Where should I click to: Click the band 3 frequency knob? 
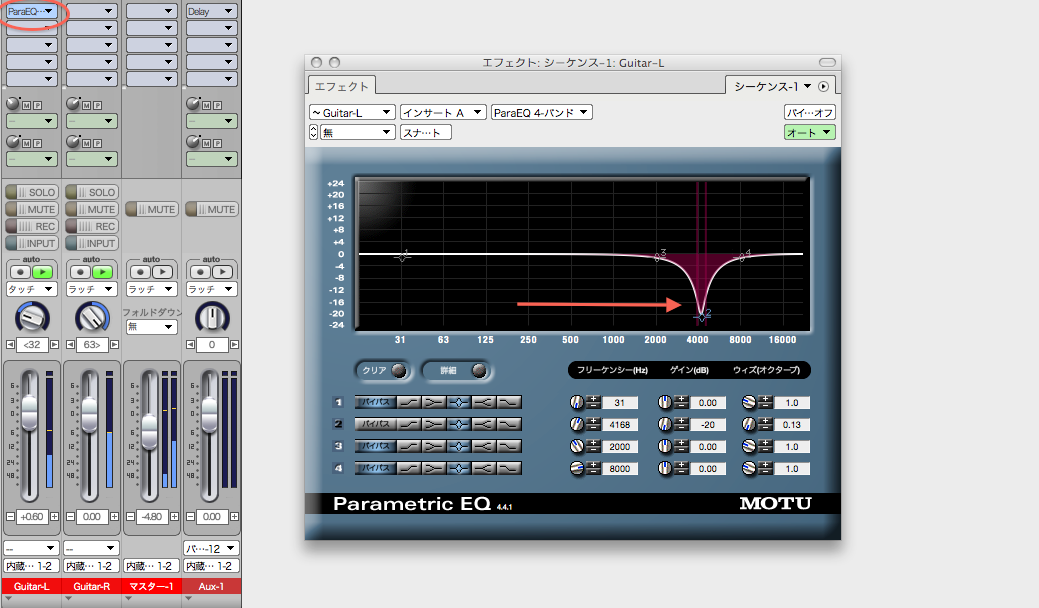(x=576, y=446)
